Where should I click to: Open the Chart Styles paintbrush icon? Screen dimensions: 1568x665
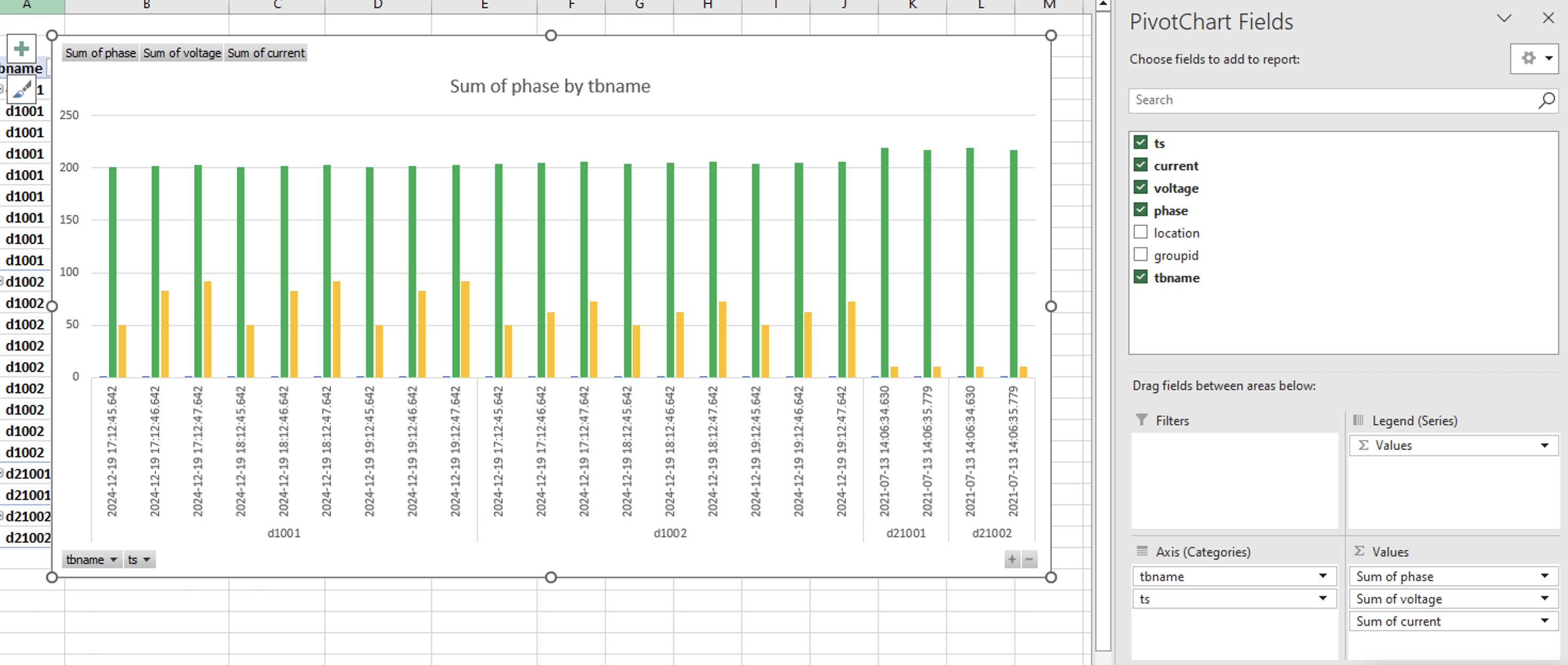21,90
